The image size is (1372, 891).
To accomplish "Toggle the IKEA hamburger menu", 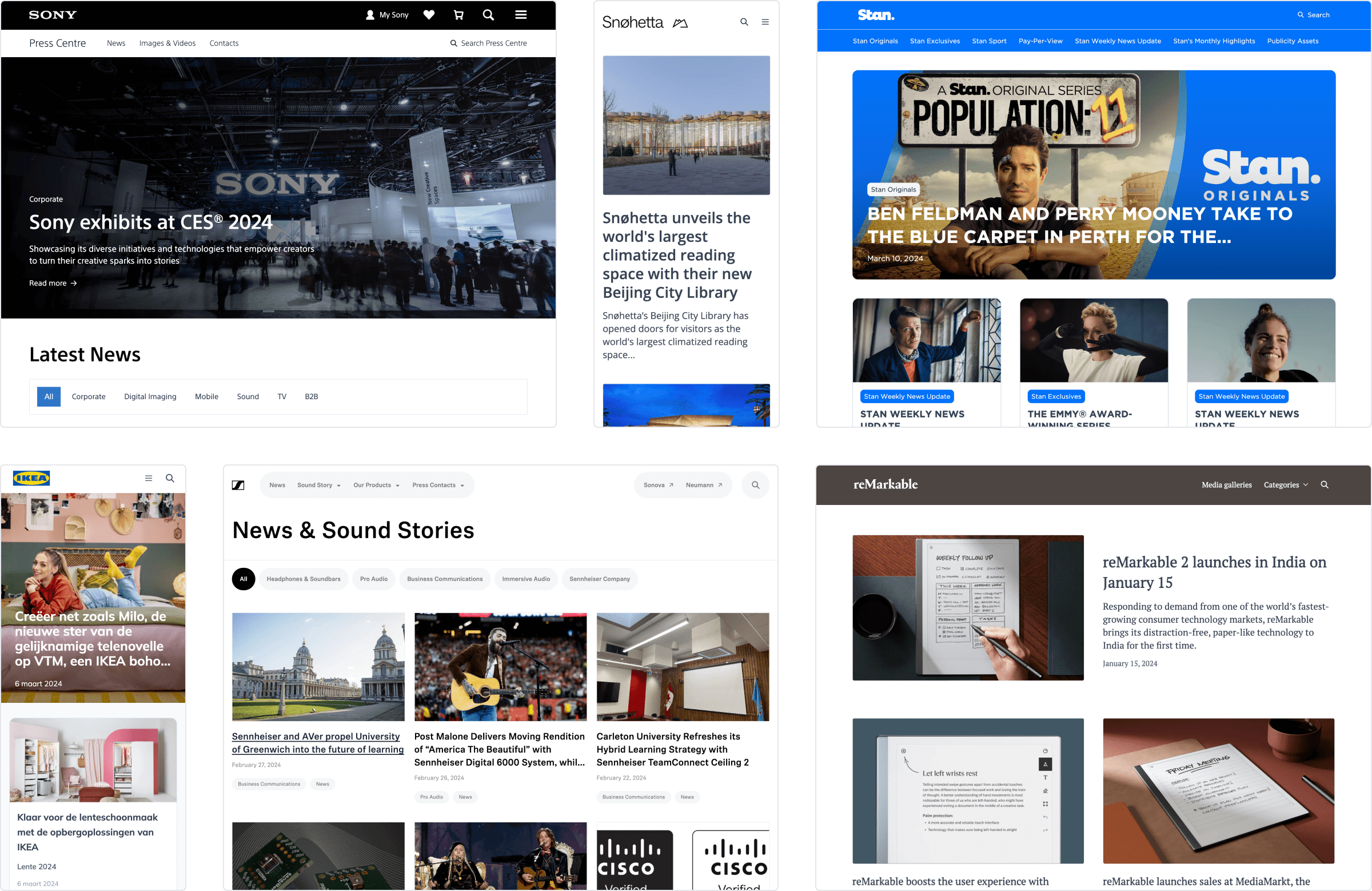I will [x=149, y=478].
